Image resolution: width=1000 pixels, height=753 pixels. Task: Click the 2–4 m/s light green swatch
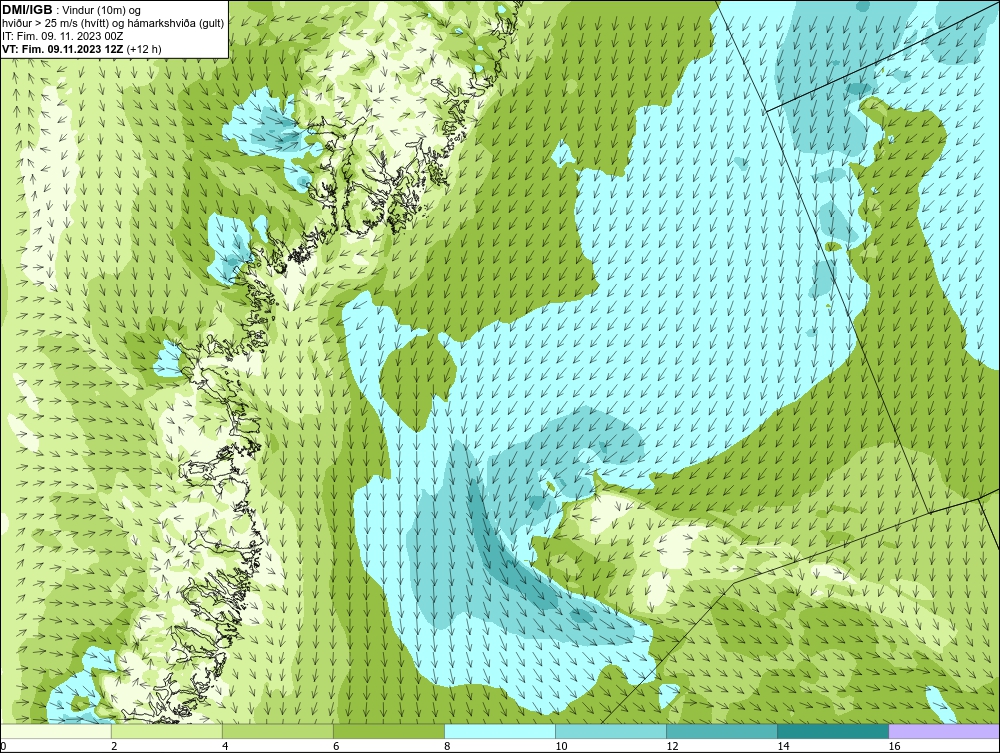(166, 731)
